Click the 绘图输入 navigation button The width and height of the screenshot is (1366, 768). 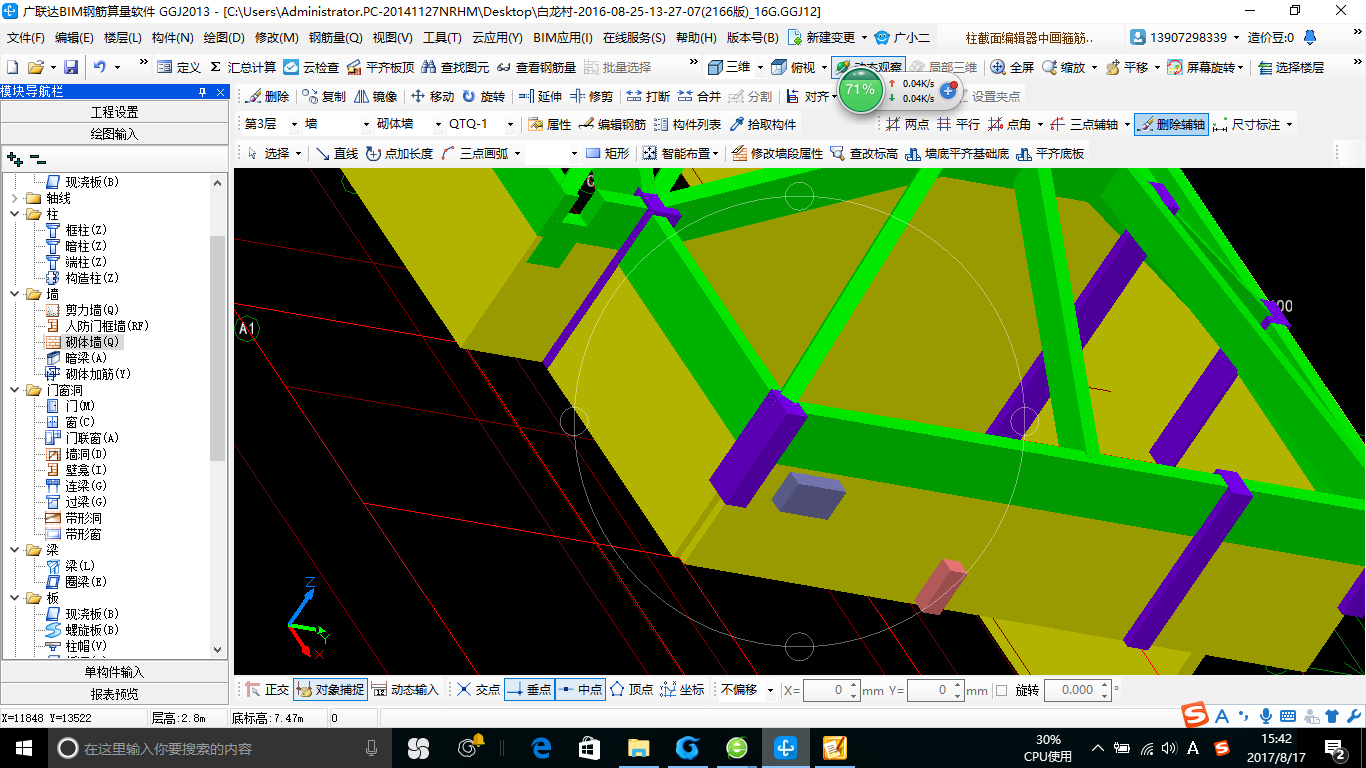[115, 134]
